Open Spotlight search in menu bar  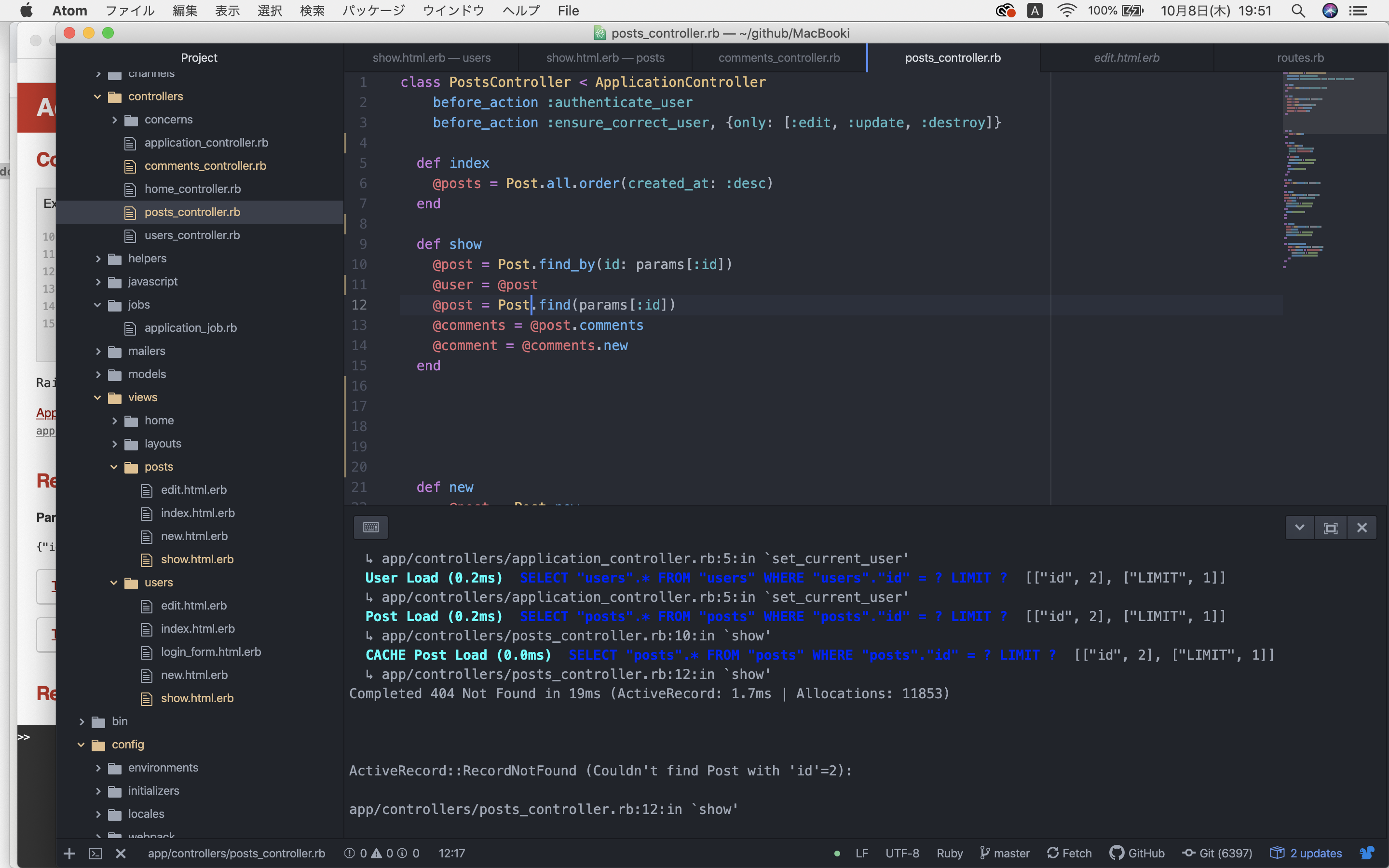1298,10
